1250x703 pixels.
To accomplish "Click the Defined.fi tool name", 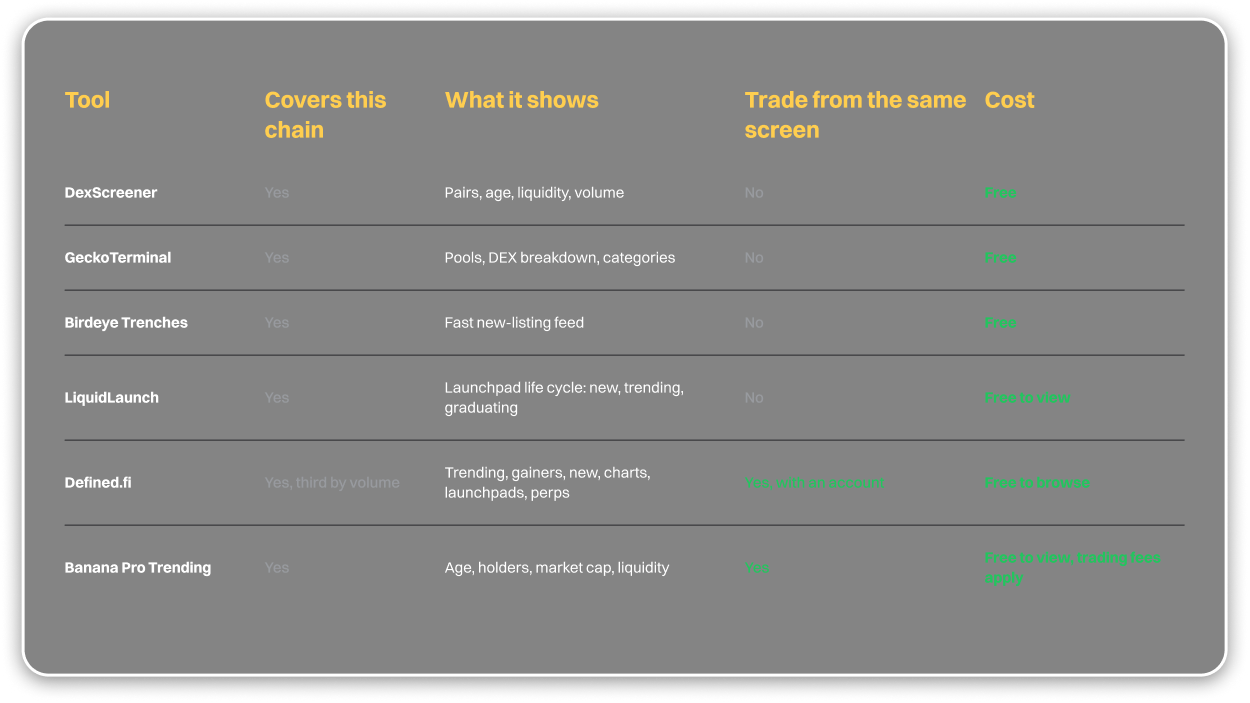I will click(x=98, y=483).
